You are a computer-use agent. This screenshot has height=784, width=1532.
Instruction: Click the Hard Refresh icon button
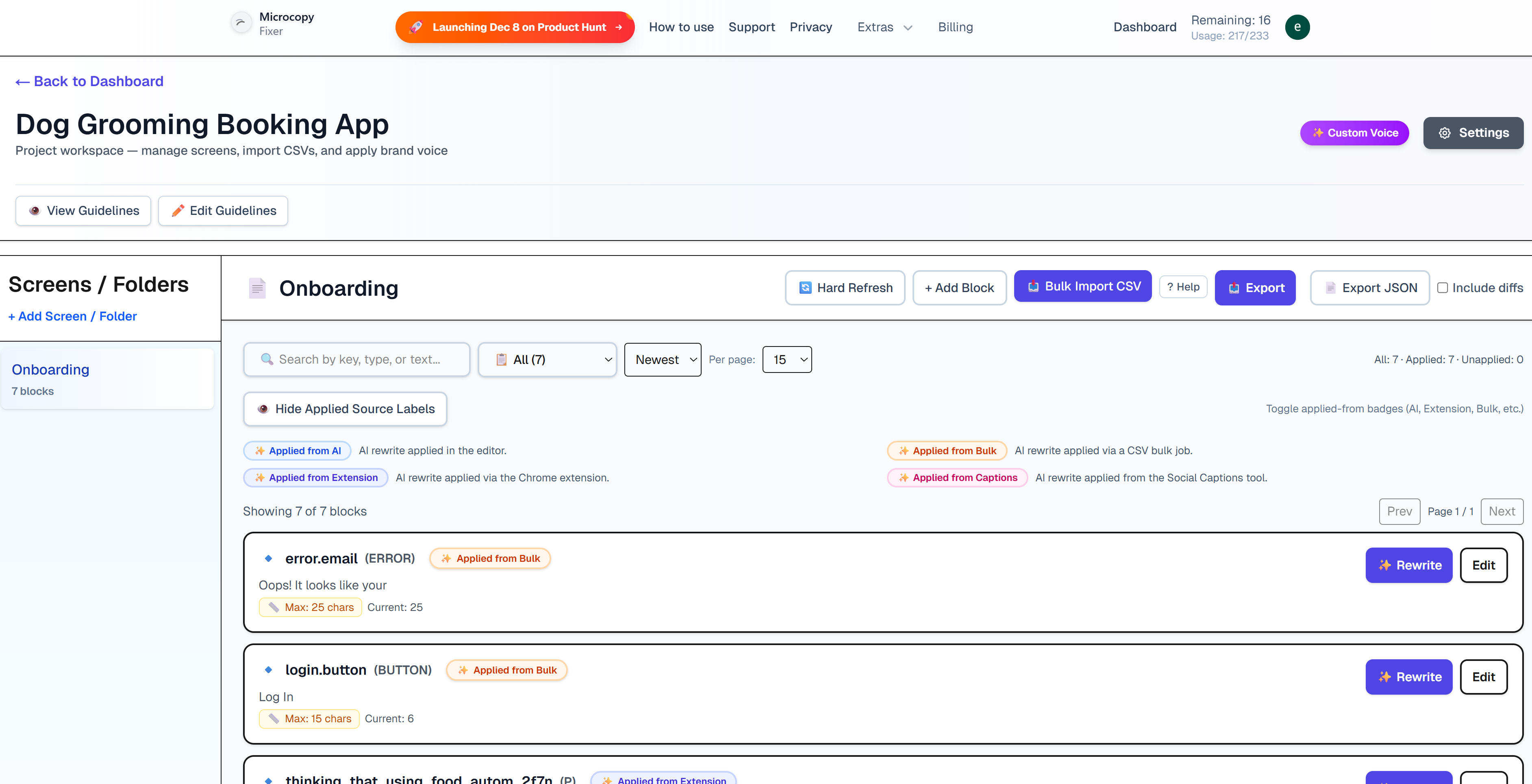point(805,288)
